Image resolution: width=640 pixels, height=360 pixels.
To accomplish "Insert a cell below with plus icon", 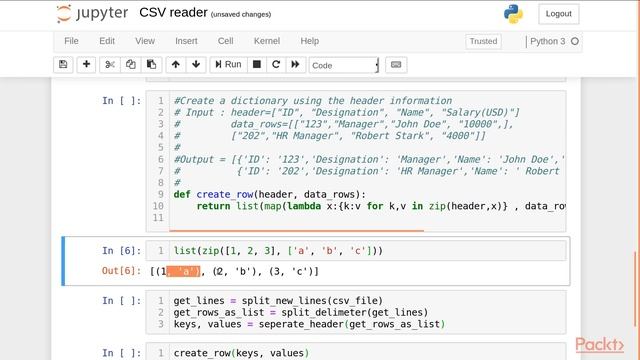I will click(86, 64).
